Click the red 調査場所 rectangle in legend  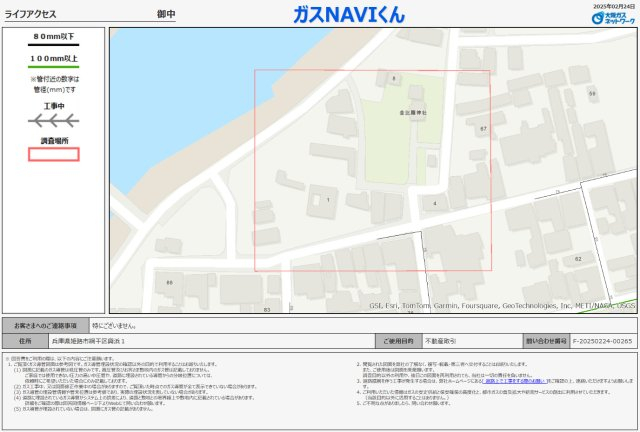pos(53,154)
